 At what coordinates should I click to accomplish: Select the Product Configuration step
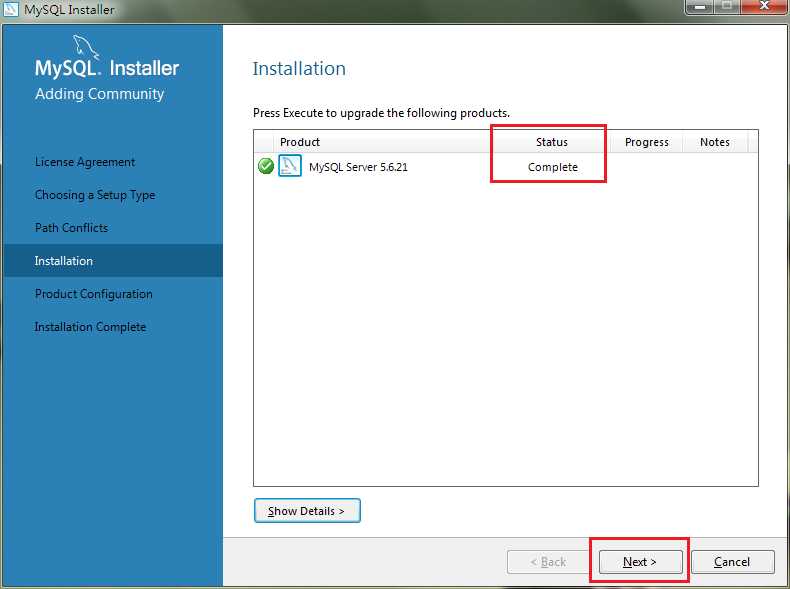point(94,294)
